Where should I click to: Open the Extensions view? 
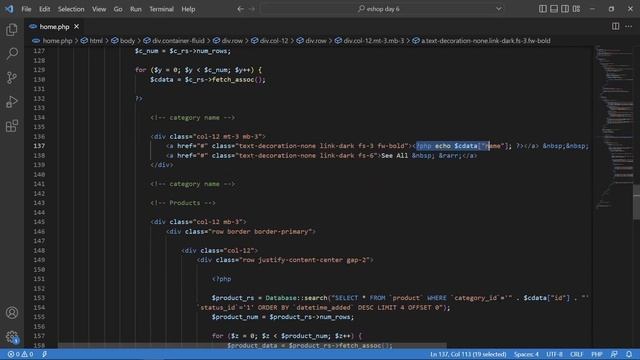(x=12, y=126)
